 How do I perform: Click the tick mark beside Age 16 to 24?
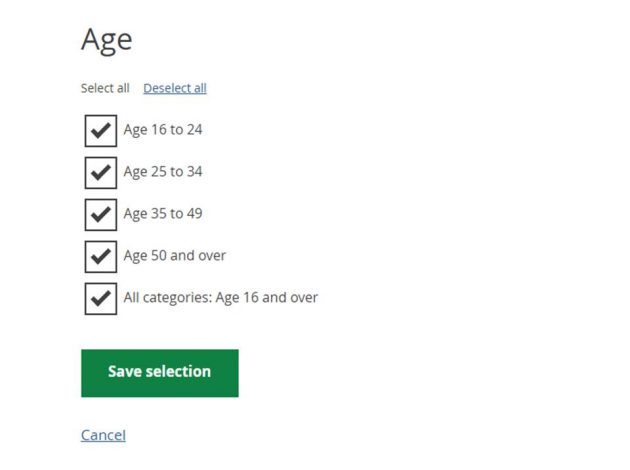(x=101, y=130)
